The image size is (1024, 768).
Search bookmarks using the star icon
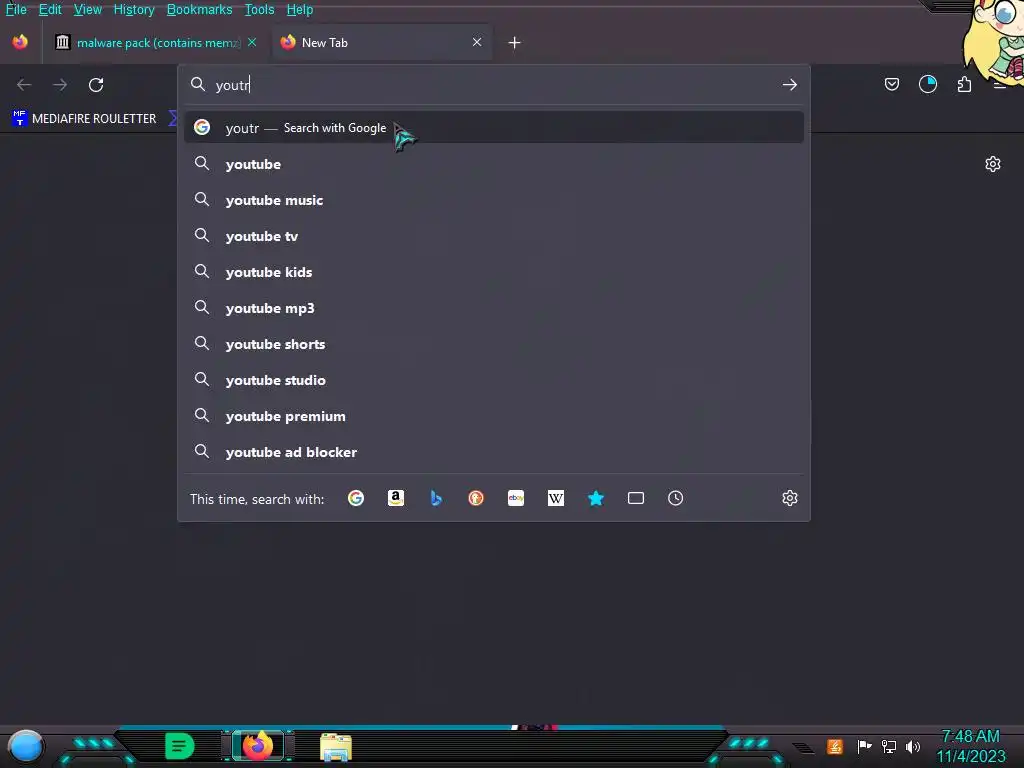tap(596, 498)
